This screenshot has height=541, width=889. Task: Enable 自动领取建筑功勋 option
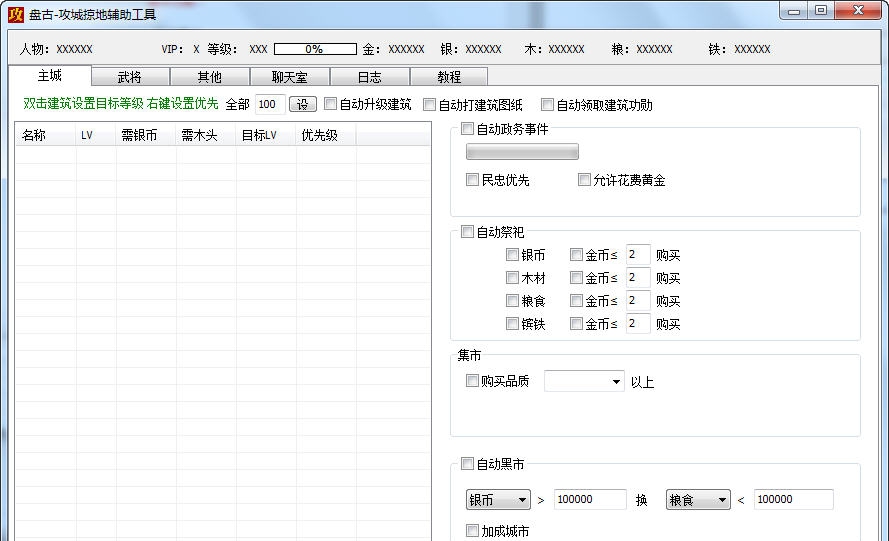tap(548, 105)
